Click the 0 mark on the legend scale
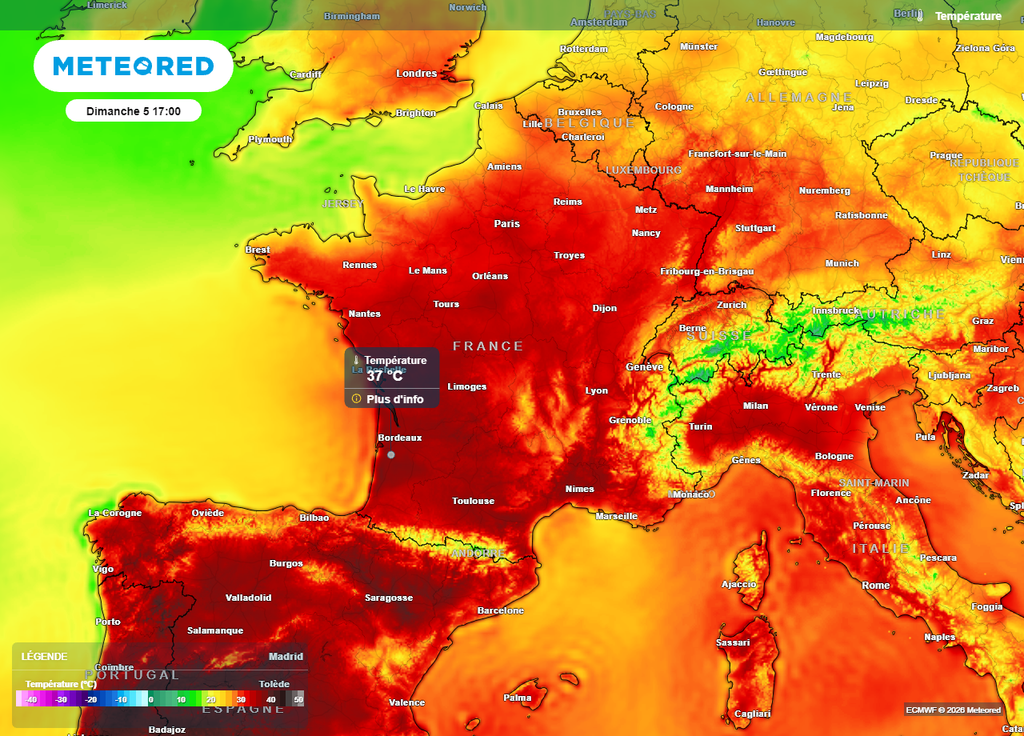 click(x=151, y=699)
